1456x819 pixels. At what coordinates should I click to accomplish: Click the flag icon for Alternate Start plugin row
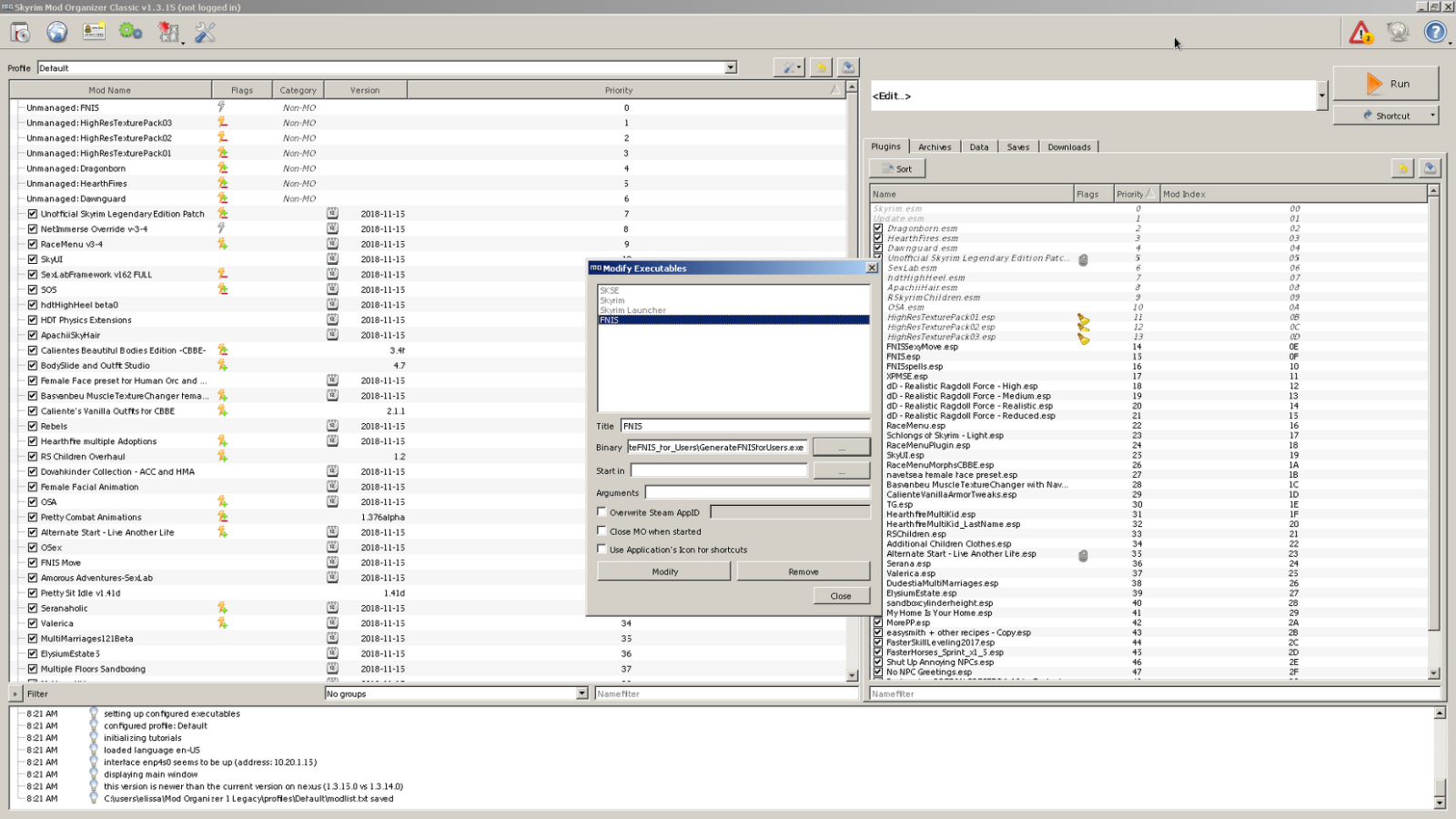tap(1083, 554)
